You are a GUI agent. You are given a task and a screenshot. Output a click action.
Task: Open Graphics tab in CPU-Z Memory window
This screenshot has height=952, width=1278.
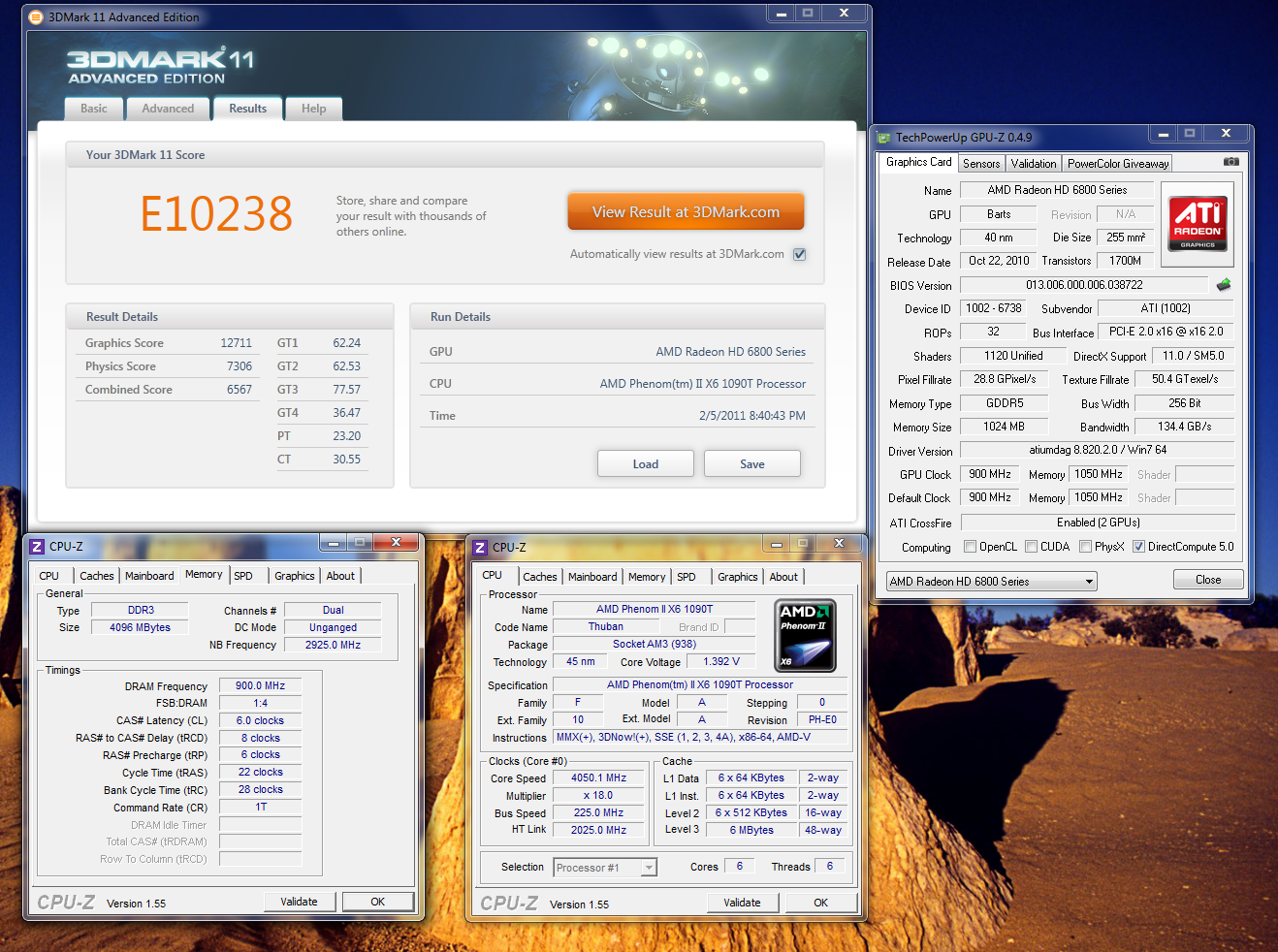tap(295, 576)
